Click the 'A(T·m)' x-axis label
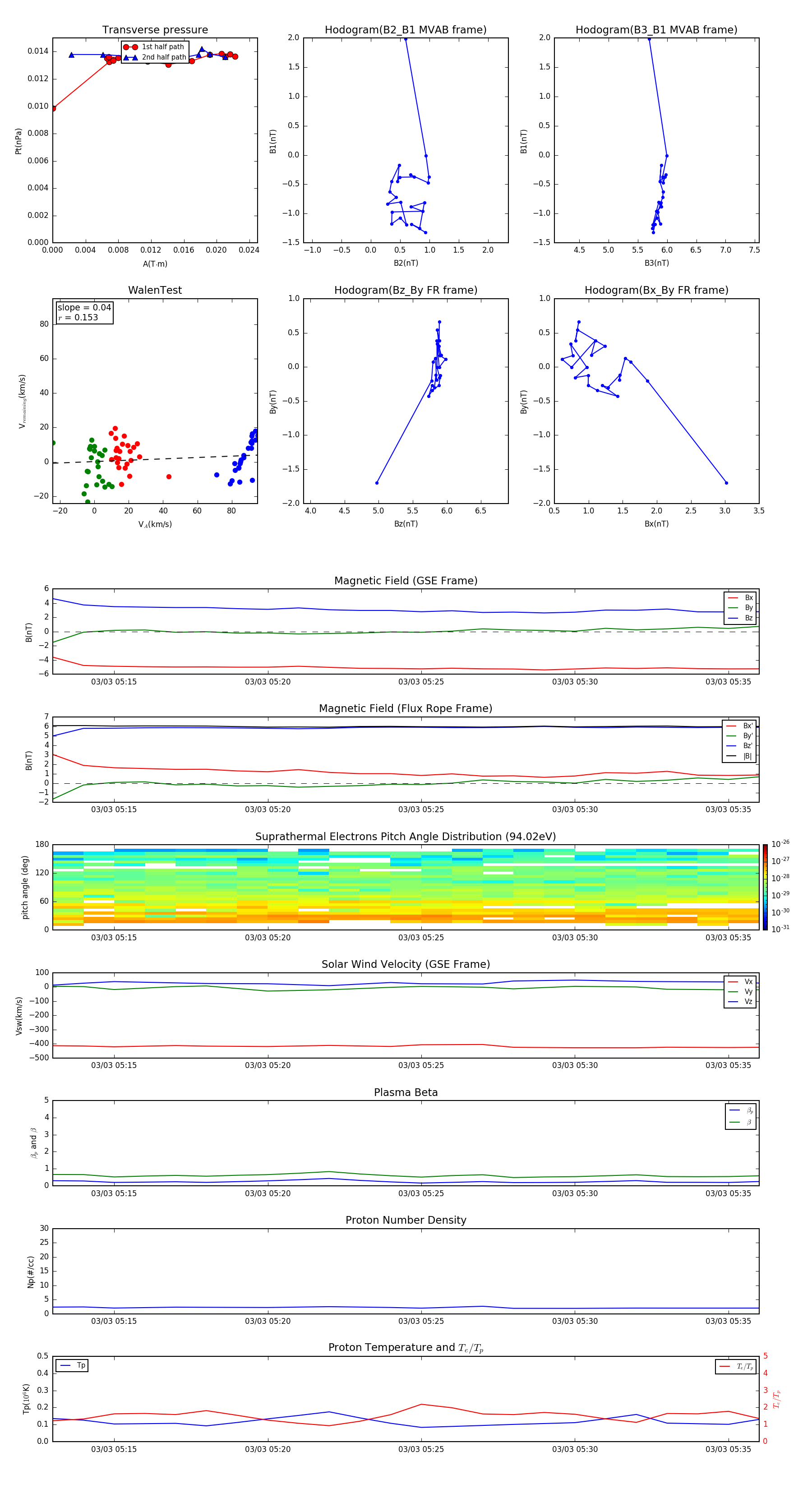The image size is (812, 1489). pos(155,264)
